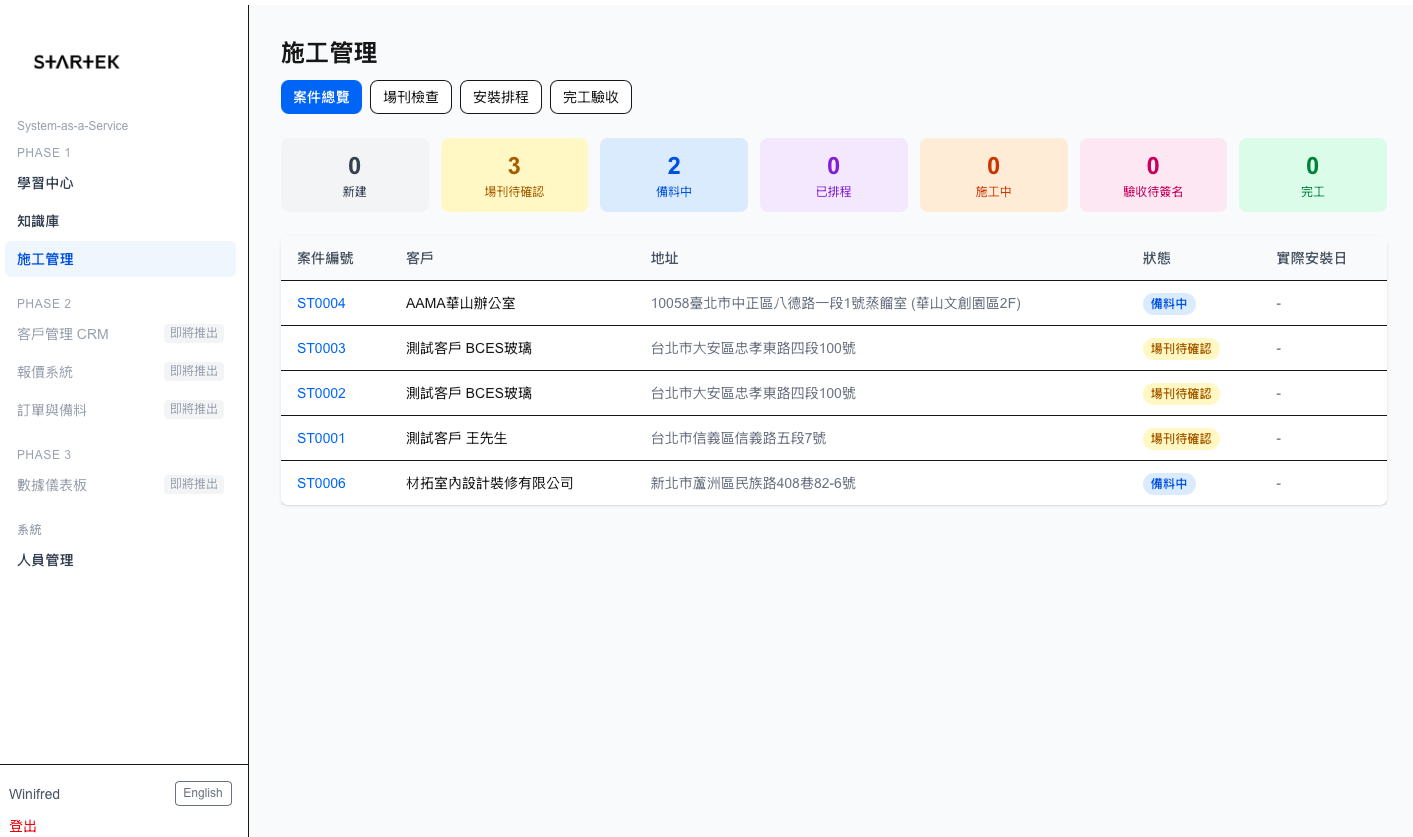
Task: Switch to the 場刊檢查 tab
Action: [x=410, y=97]
